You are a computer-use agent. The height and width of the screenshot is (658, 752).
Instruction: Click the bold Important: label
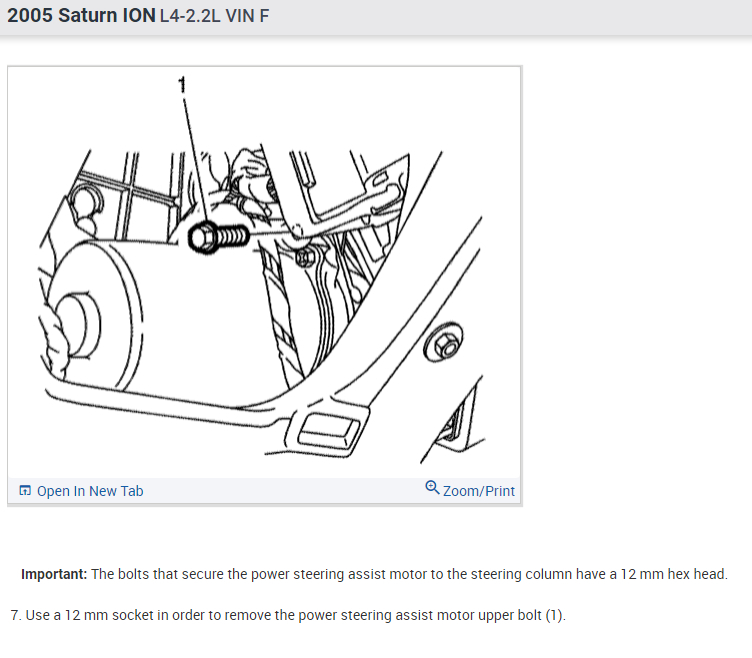click(54, 574)
